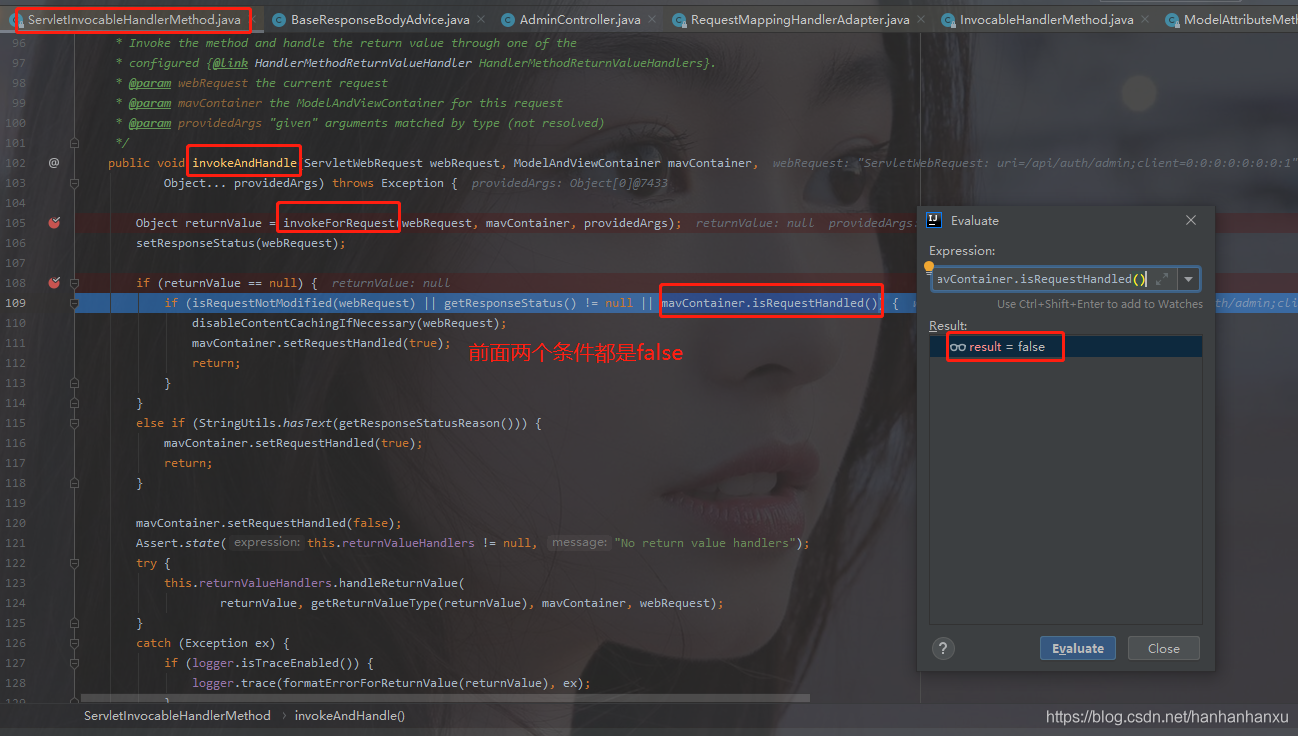
Task: Collapse the try block at line 122
Action: [74, 563]
